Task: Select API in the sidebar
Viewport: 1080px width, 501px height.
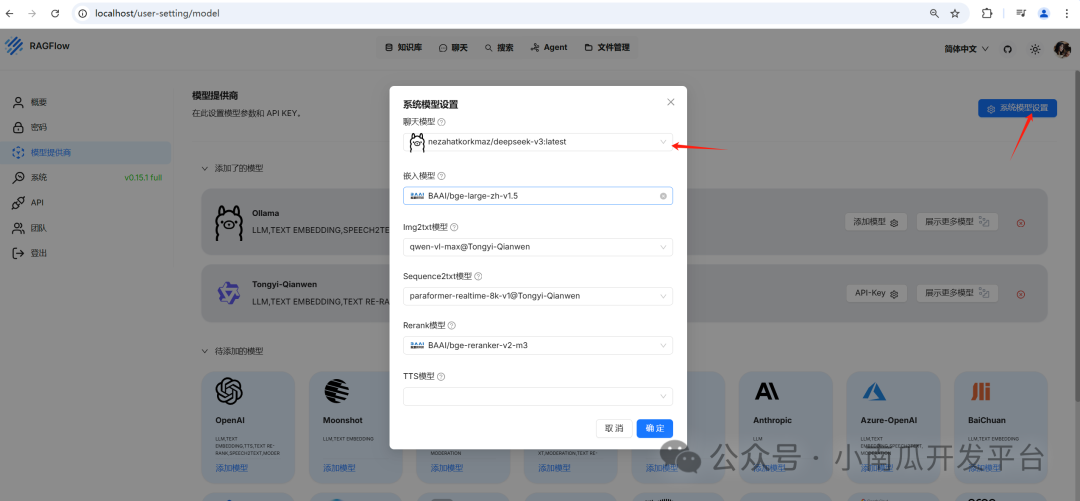Action: pyautogui.click(x=86, y=203)
